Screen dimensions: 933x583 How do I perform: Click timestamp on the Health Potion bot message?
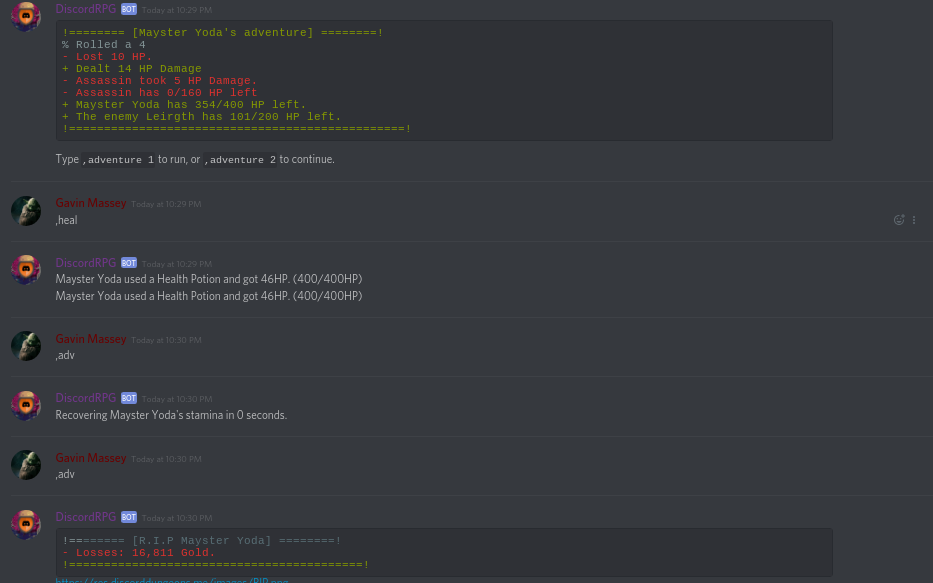(x=177, y=264)
